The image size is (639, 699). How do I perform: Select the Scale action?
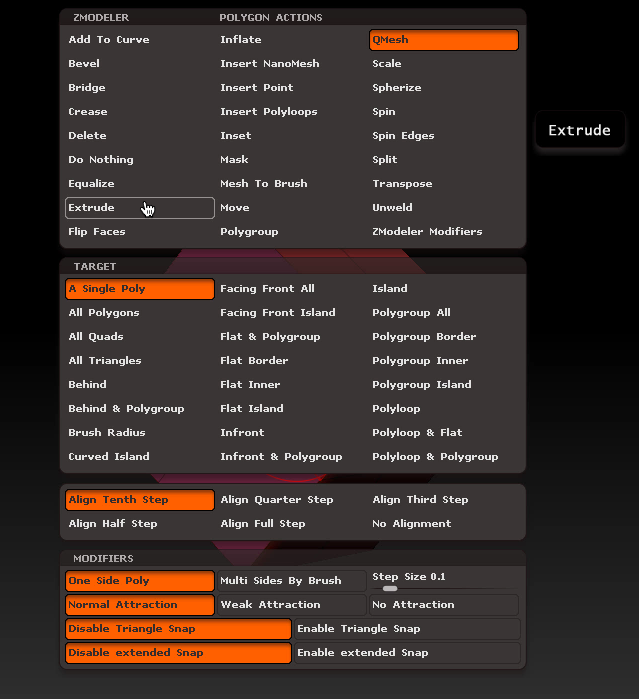pos(444,64)
